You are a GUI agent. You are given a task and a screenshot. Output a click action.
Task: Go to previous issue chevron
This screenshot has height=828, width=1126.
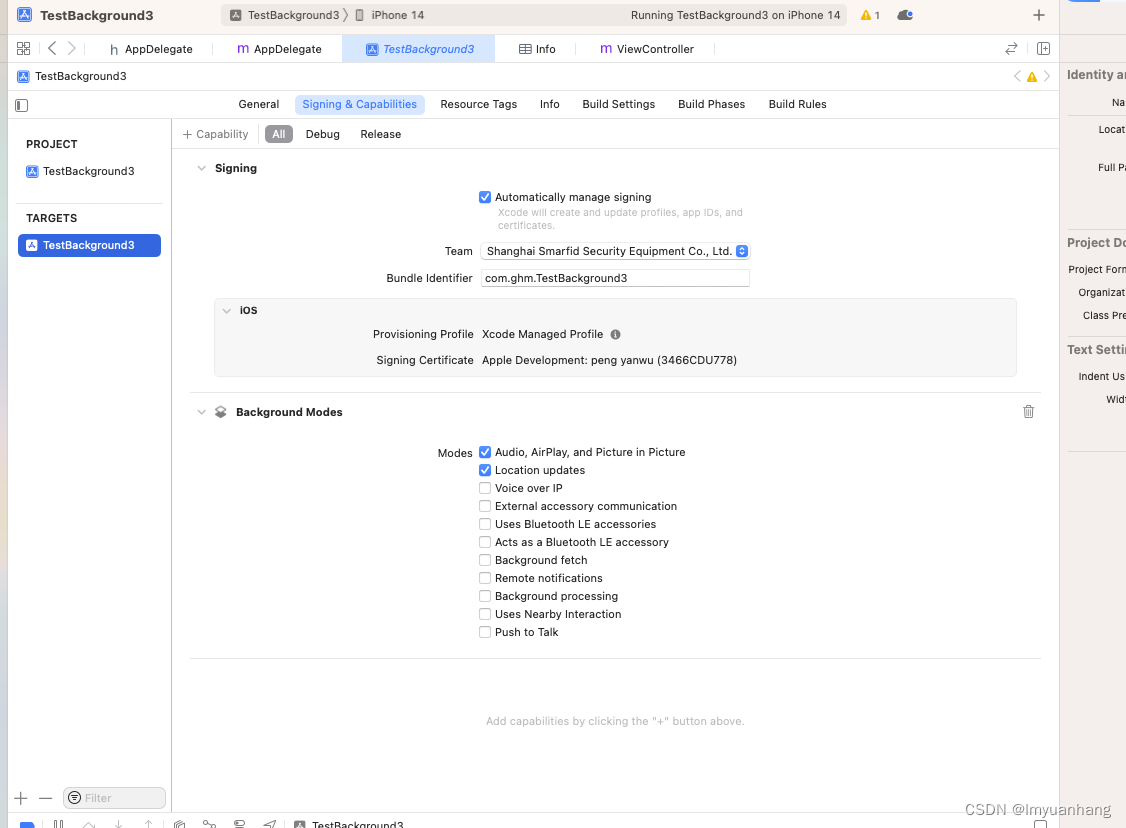pyautogui.click(x=1017, y=76)
